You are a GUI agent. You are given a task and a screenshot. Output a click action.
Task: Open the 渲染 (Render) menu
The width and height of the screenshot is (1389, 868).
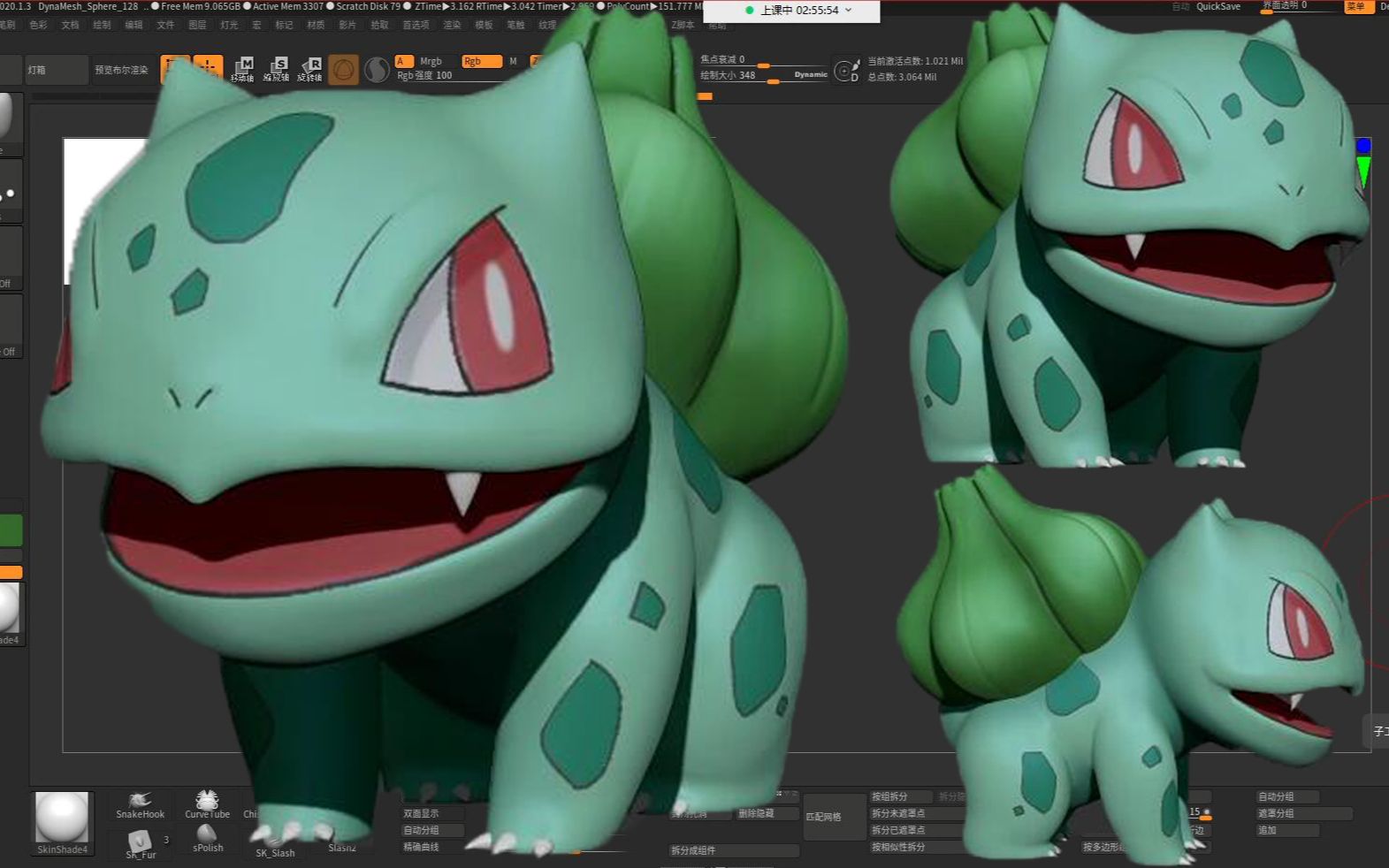[x=452, y=26]
